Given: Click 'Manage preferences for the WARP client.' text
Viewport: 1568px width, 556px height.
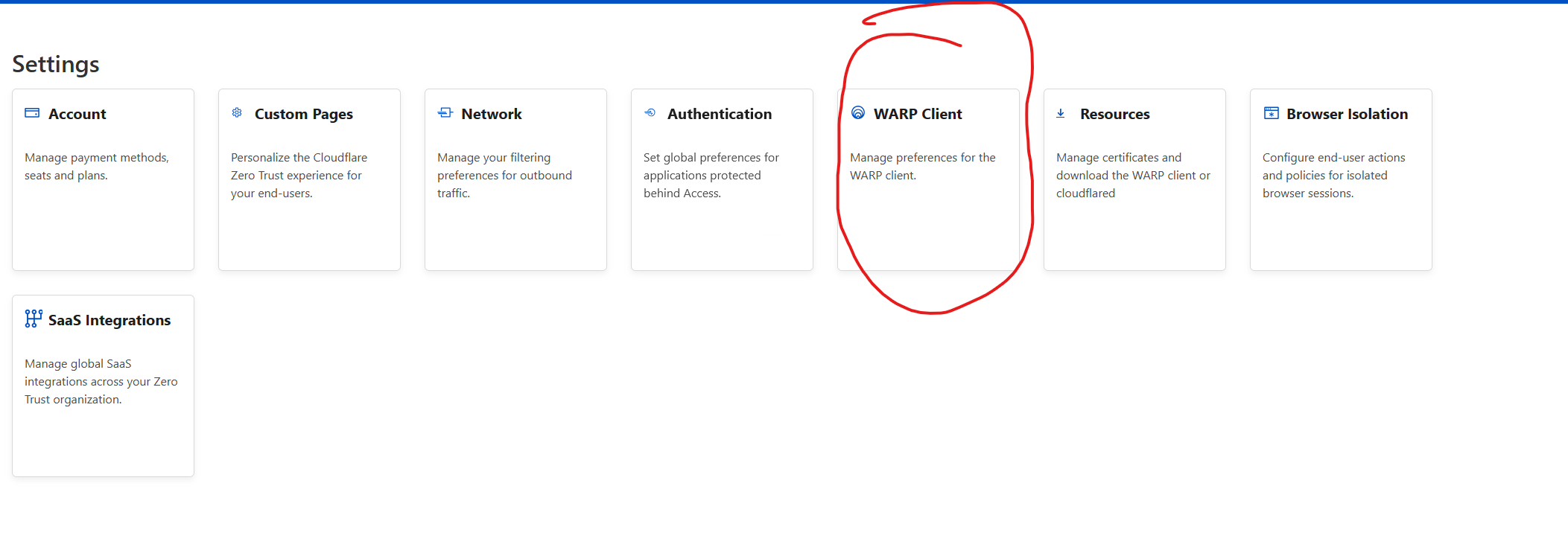Looking at the screenshot, I should (923, 167).
